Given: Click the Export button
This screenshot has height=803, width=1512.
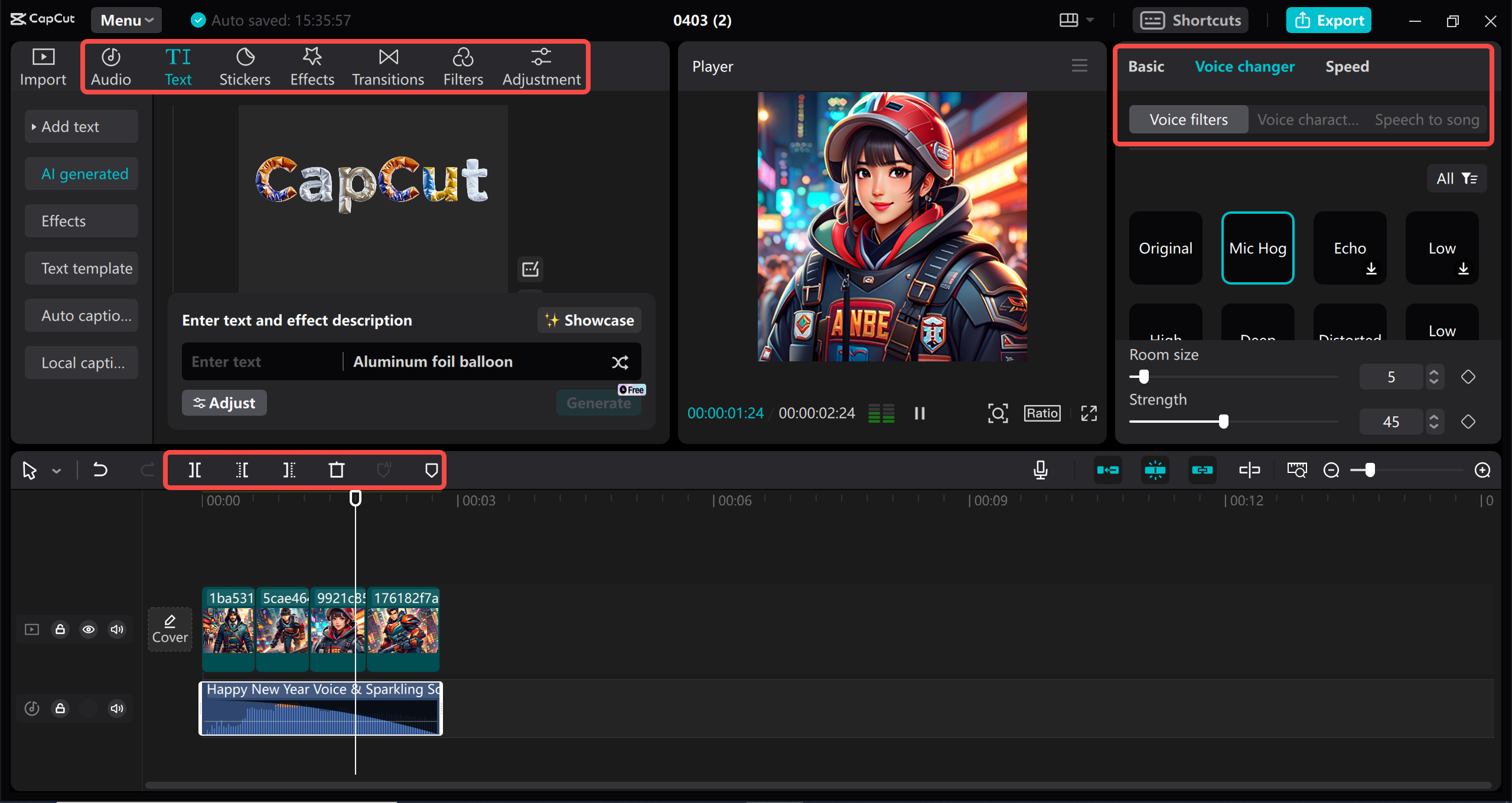Looking at the screenshot, I should [1328, 20].
